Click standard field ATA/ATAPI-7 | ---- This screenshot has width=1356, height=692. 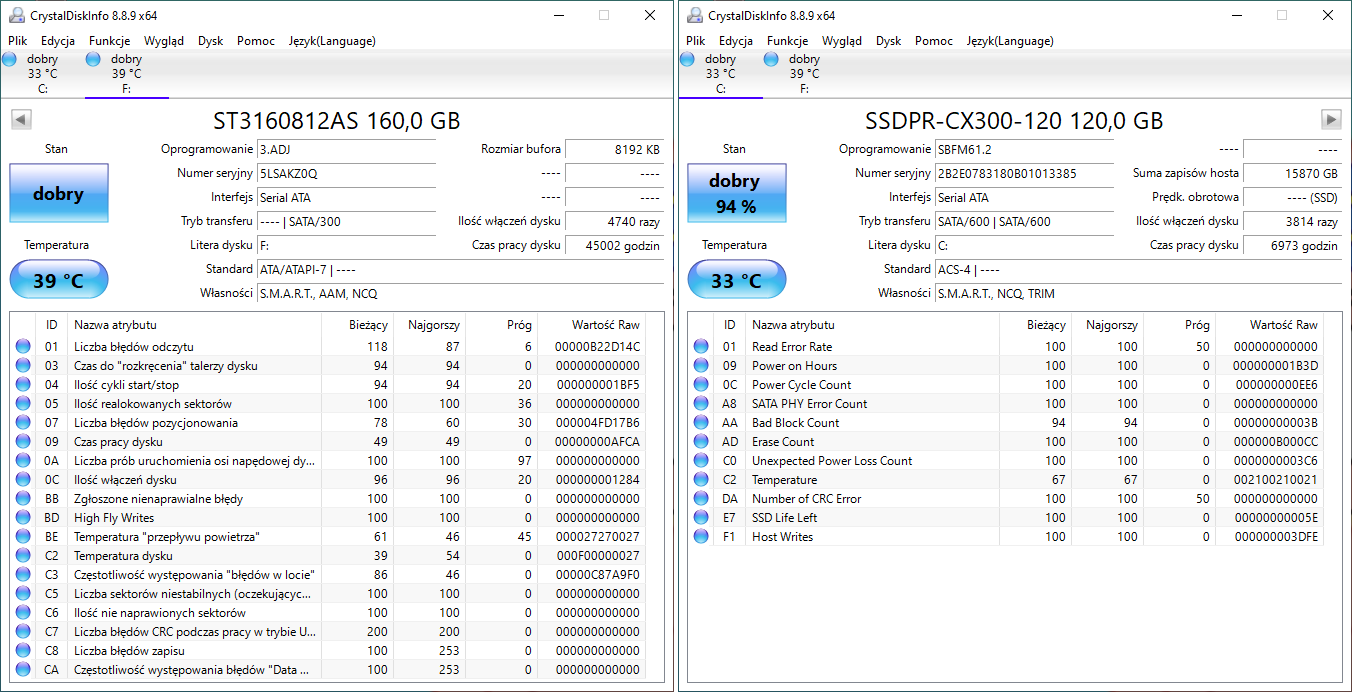tap(460, 269)
